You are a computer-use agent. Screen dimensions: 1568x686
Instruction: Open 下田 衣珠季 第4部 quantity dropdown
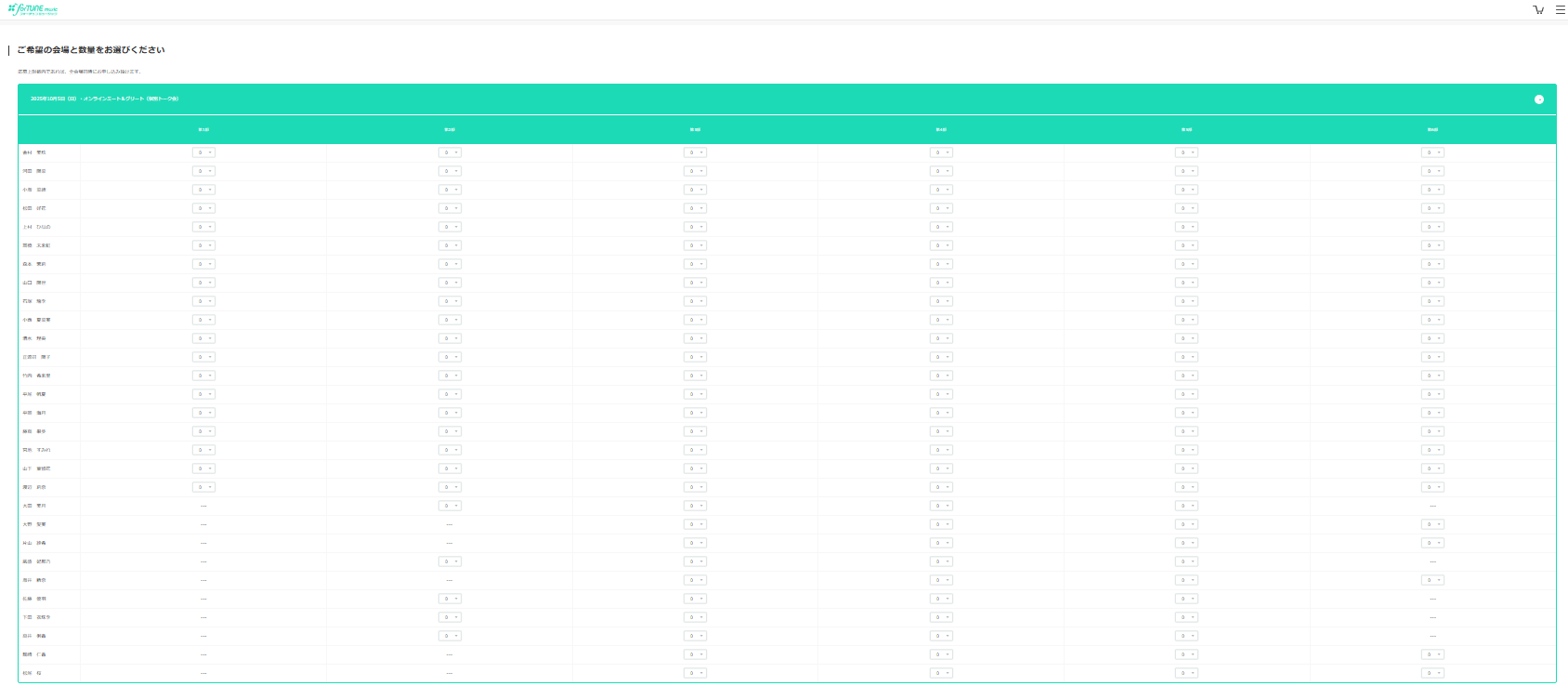coord(941,617)
